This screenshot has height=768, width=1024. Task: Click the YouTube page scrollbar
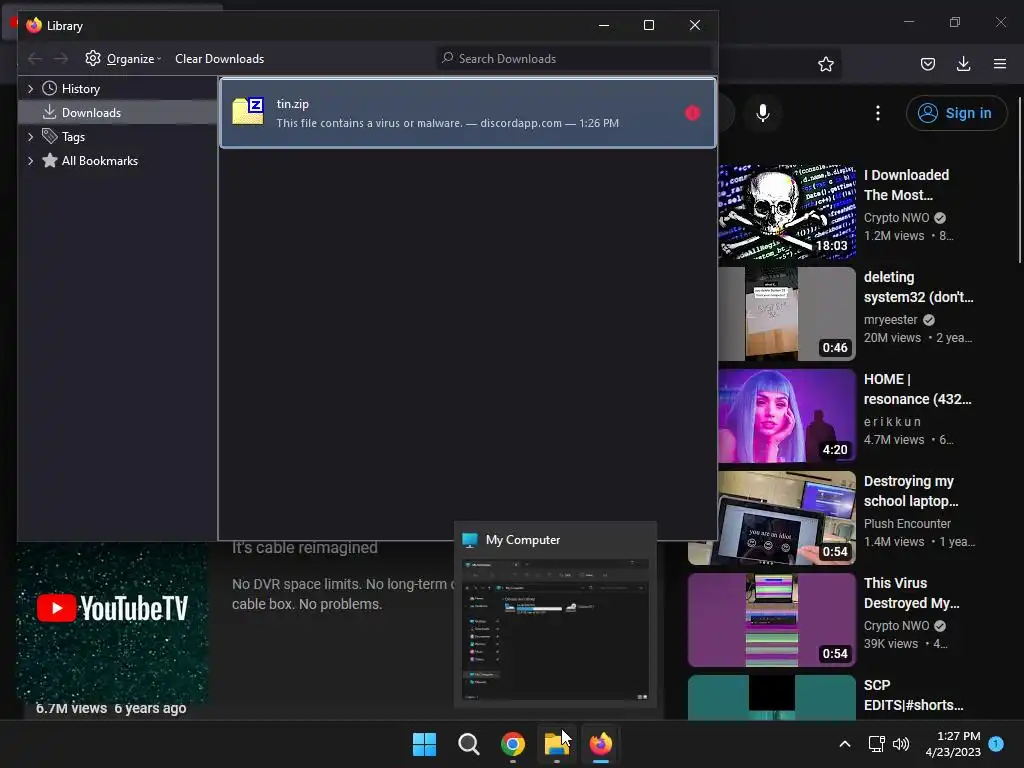[x=1019, y=180]
